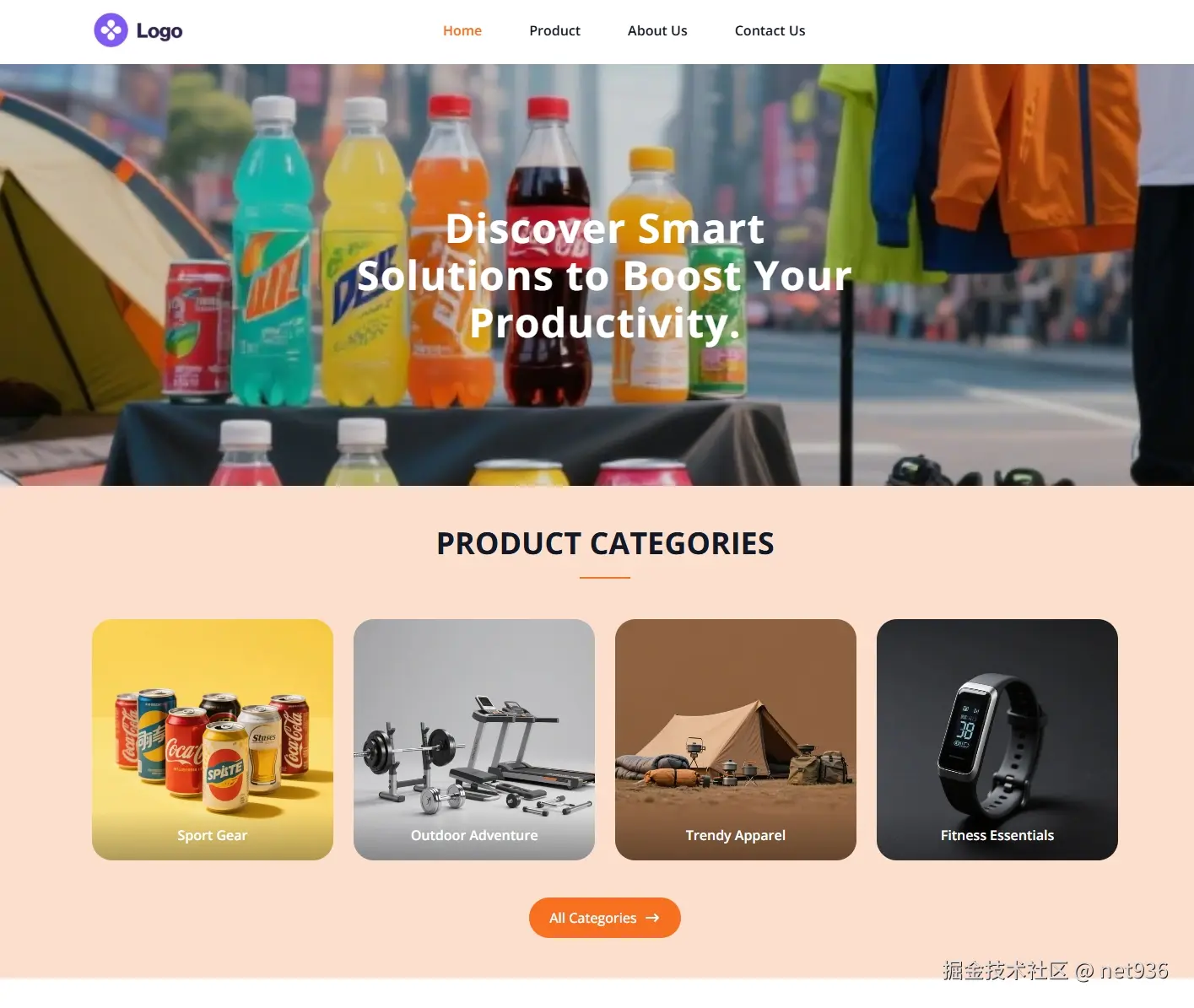Open the soda cans category image
1194x1008 pixels.
coord(213,740)
